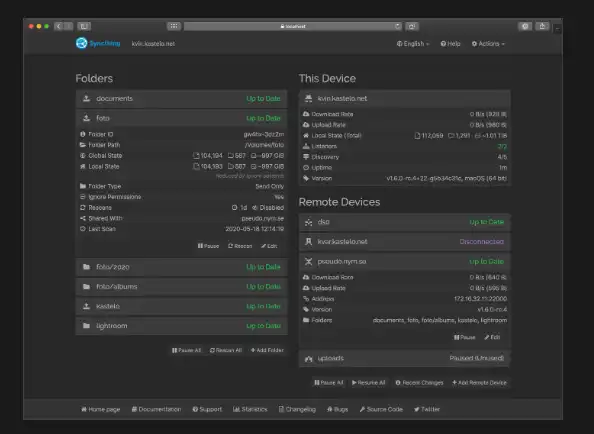Expand the dso remote device

[405, 222]
